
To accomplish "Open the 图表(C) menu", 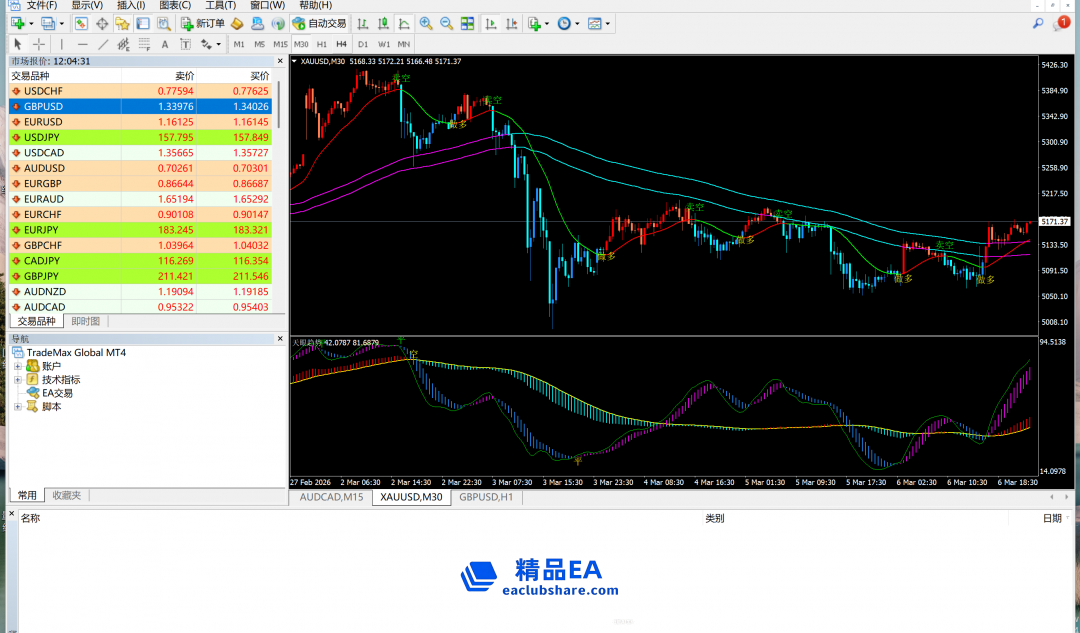I will 175,5.
